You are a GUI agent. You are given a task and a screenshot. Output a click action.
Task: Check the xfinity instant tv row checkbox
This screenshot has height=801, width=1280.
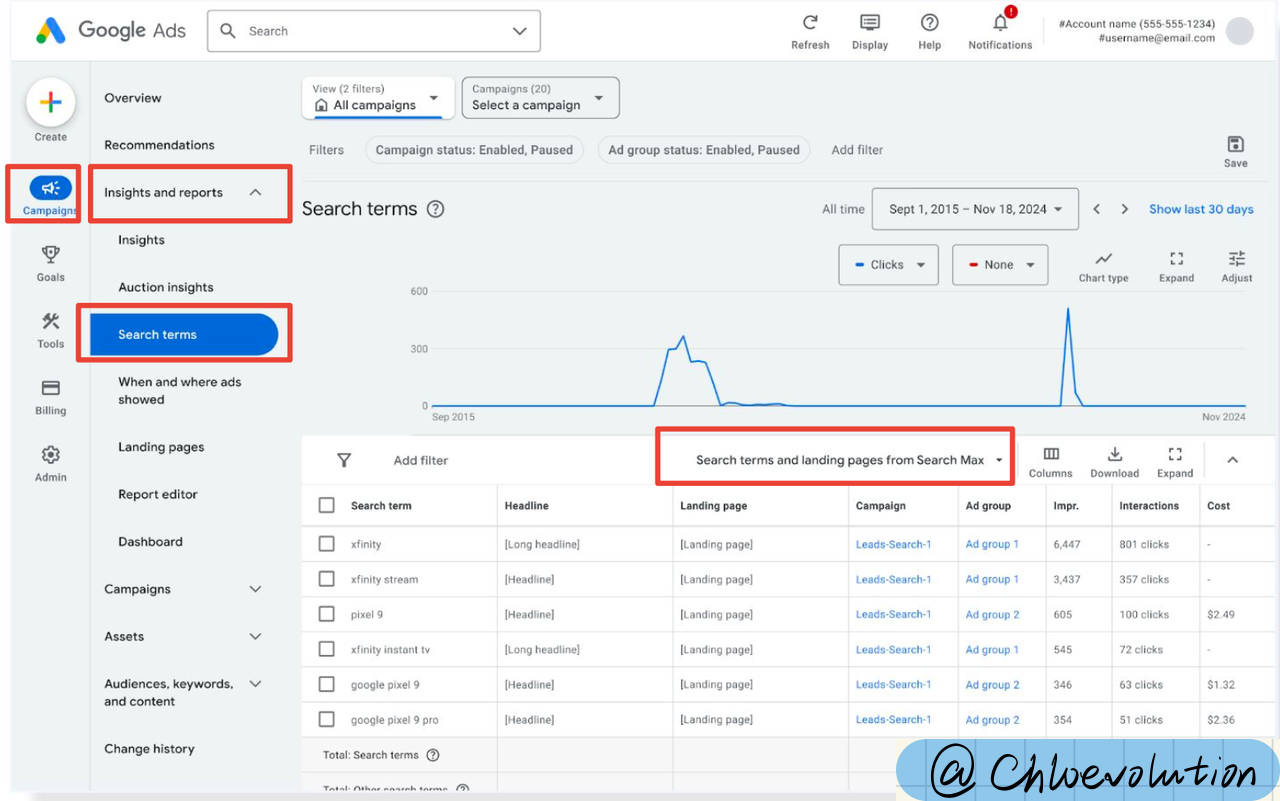point(327,649)
